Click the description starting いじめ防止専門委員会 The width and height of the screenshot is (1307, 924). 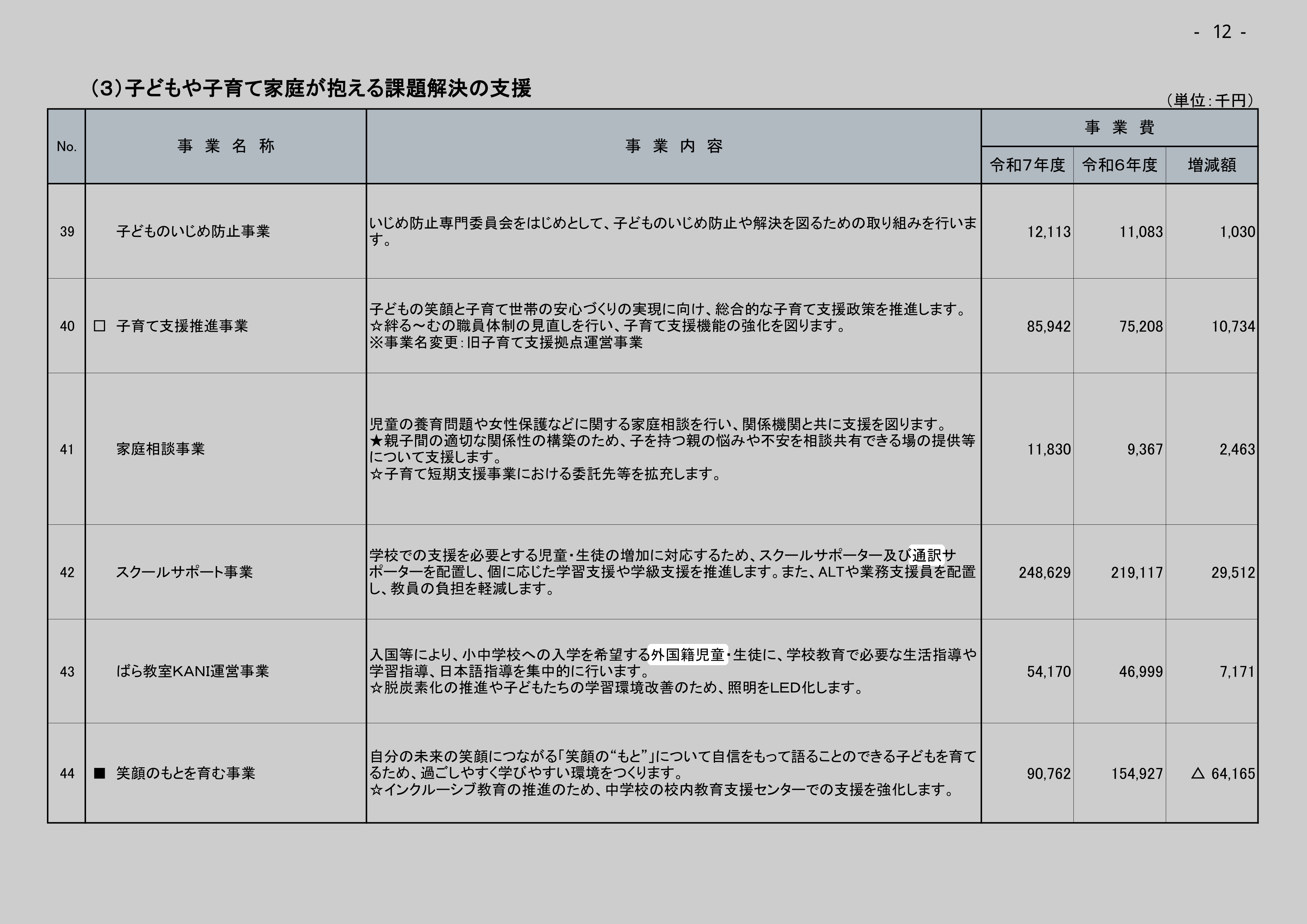click(x=673, y=232)
